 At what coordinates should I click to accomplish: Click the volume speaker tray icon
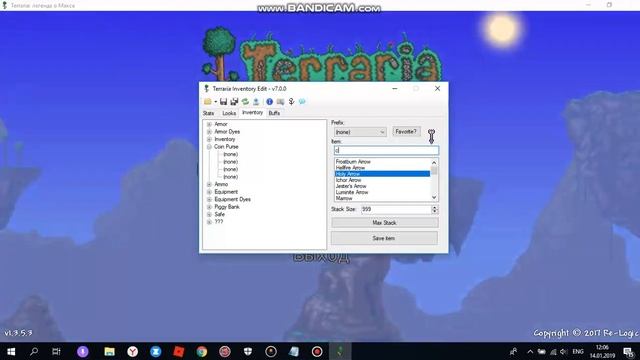564,351
